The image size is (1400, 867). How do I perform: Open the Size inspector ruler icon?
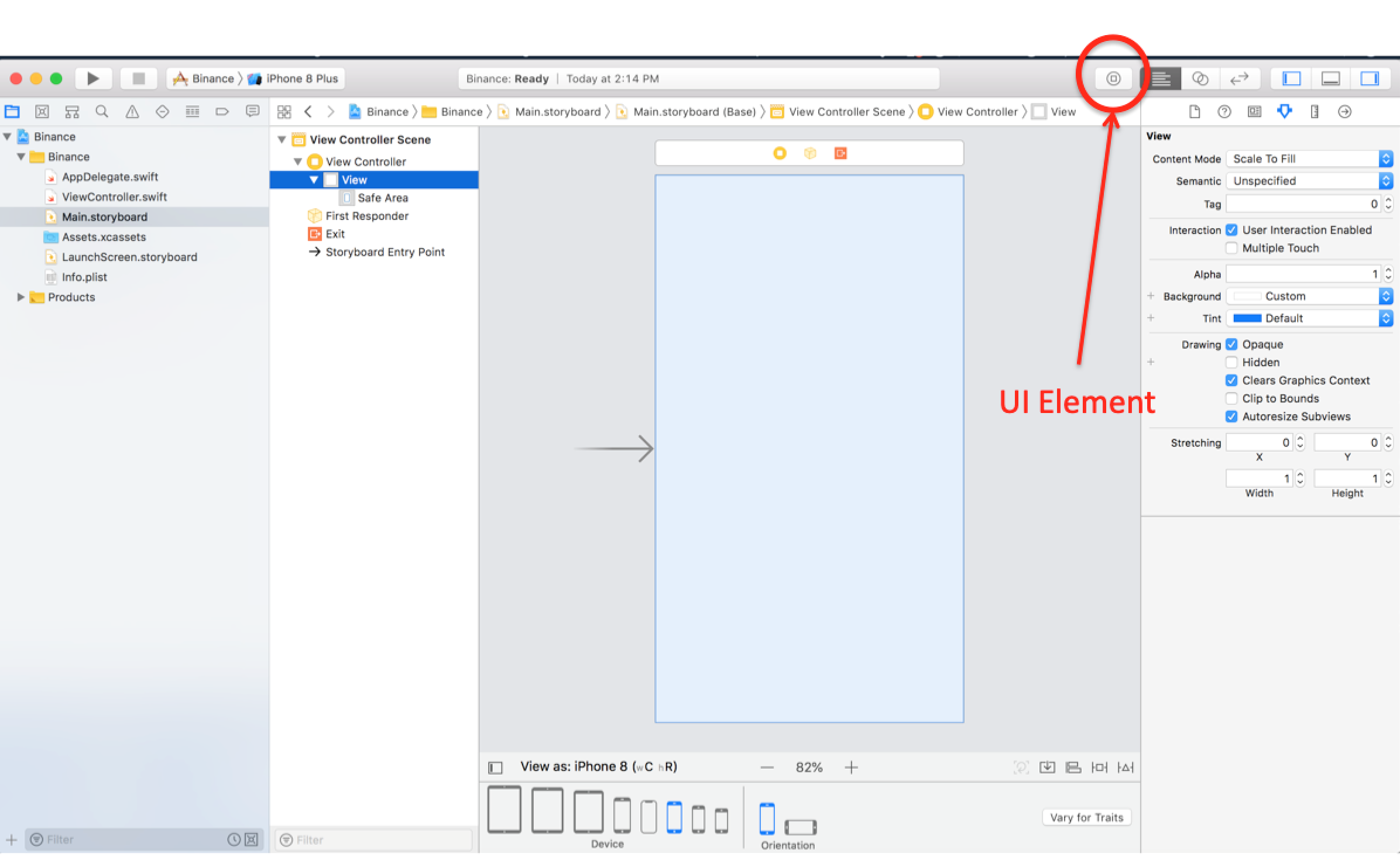tap(1314, 112)
